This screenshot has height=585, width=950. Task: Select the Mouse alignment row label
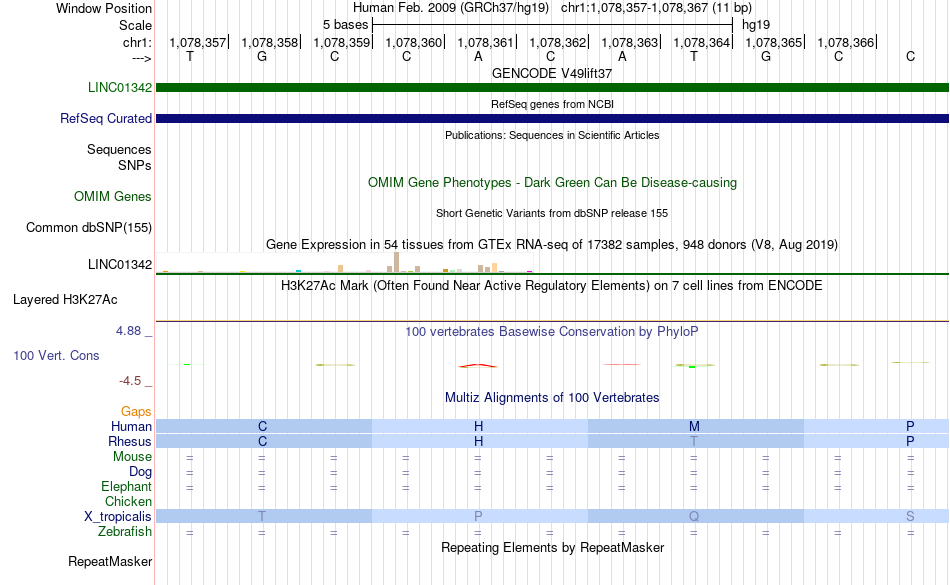coord(132,457)
